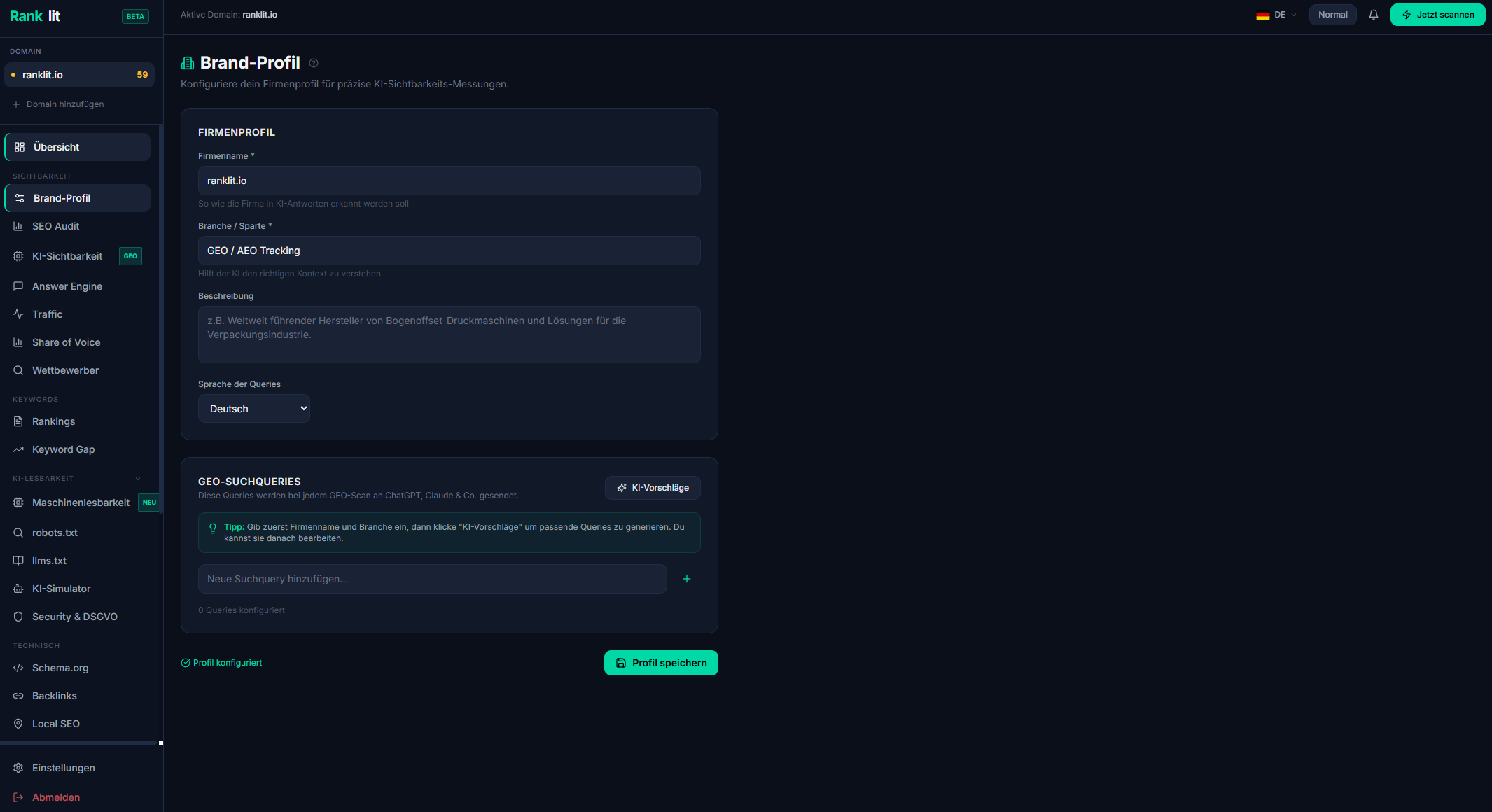The height and width of the screenshot is (812, 1492).
Task: Click the Einstellungen gear icon
Action: coord(18,768)
